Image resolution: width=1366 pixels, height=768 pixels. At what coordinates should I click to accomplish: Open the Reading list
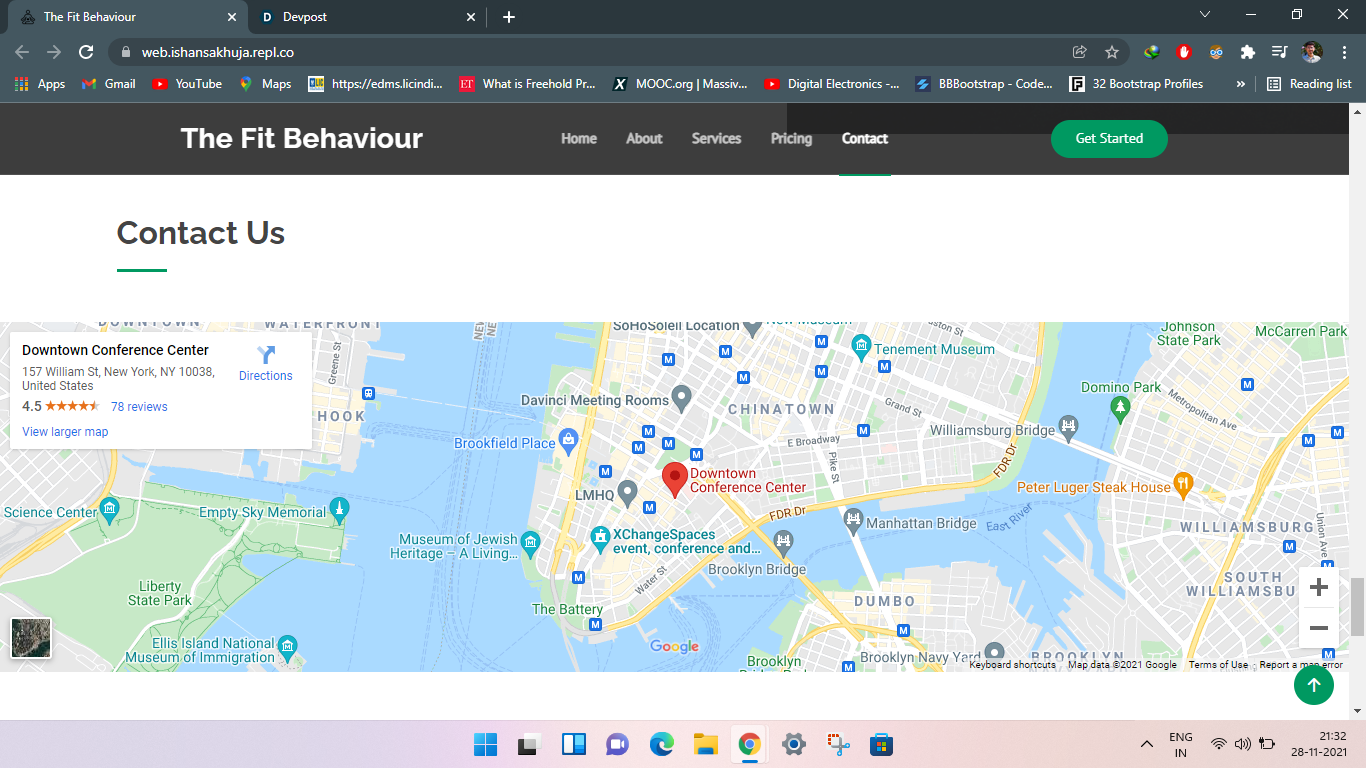[x=1309, y=84]
